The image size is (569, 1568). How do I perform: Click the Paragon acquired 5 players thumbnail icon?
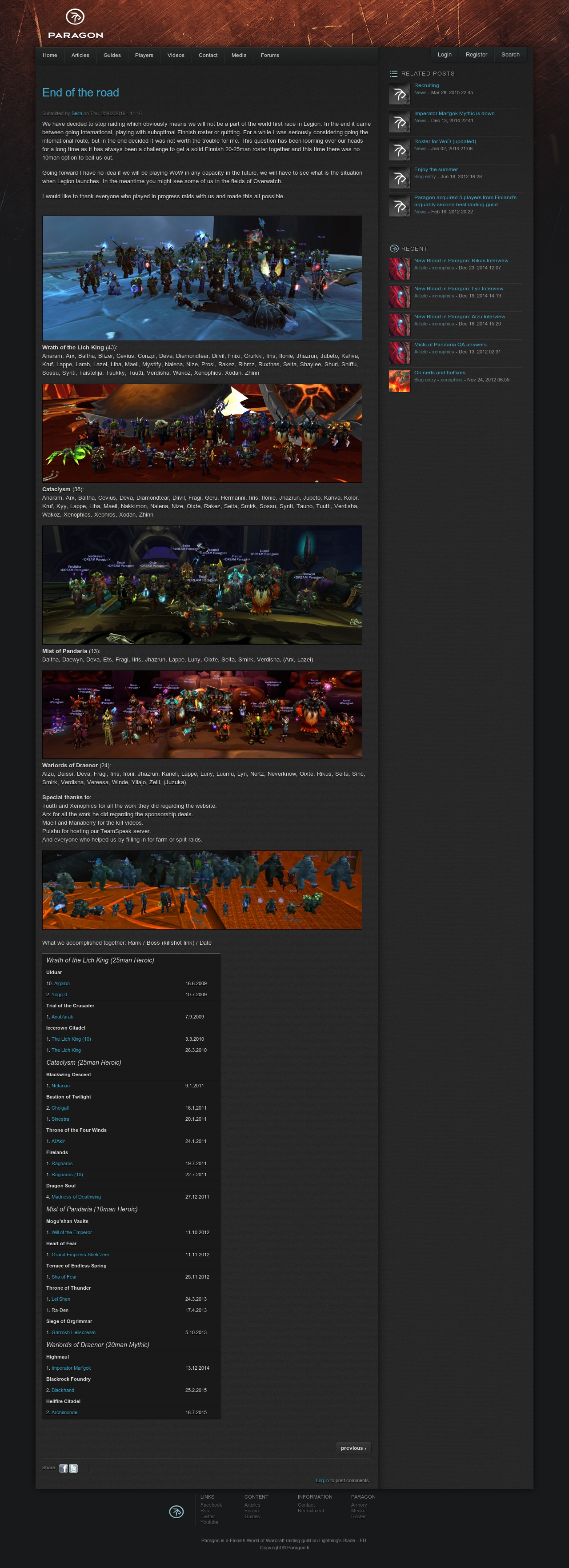[399, 206]
